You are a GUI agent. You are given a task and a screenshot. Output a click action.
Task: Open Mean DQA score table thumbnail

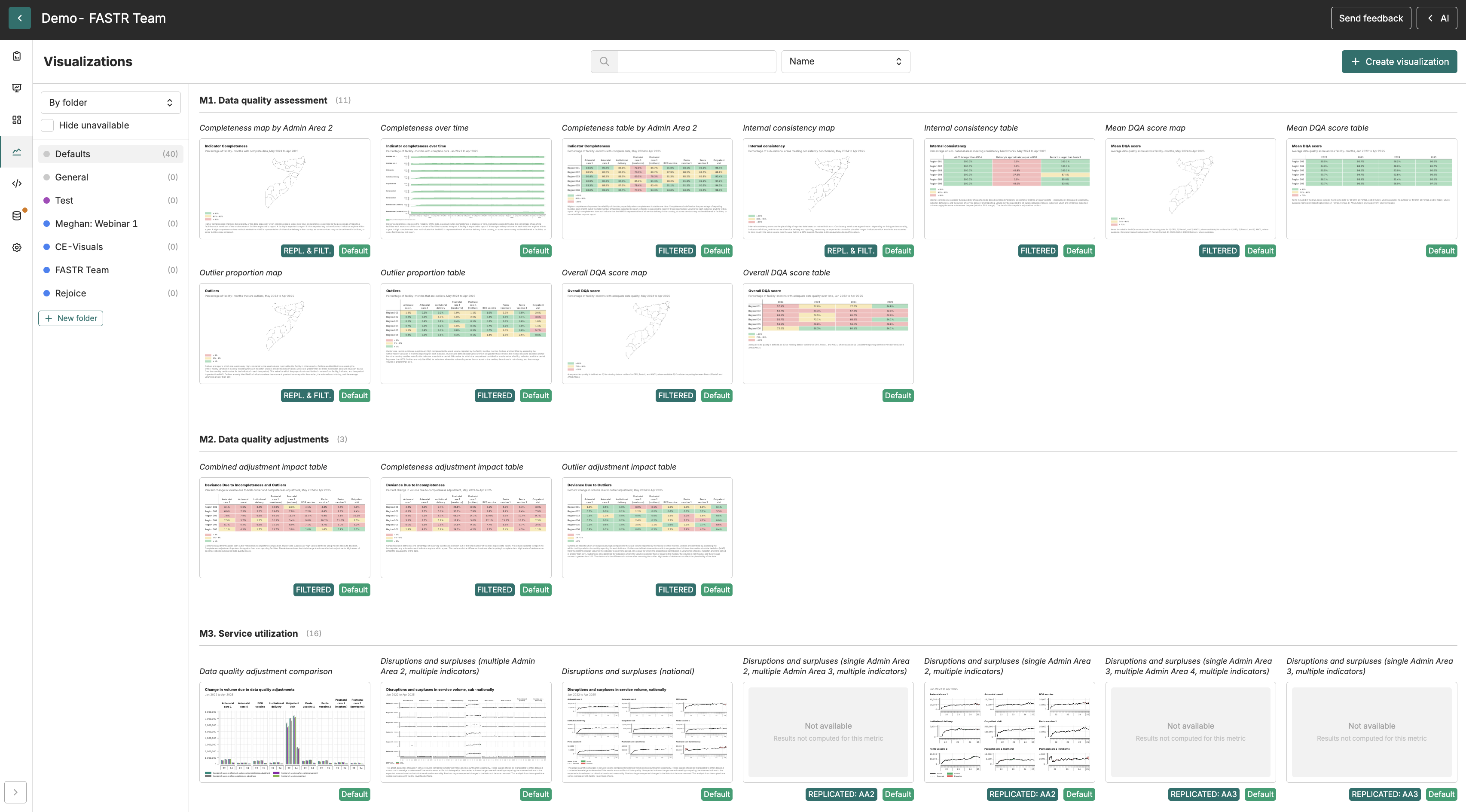pyautogui.click(x=1371, y=189)
